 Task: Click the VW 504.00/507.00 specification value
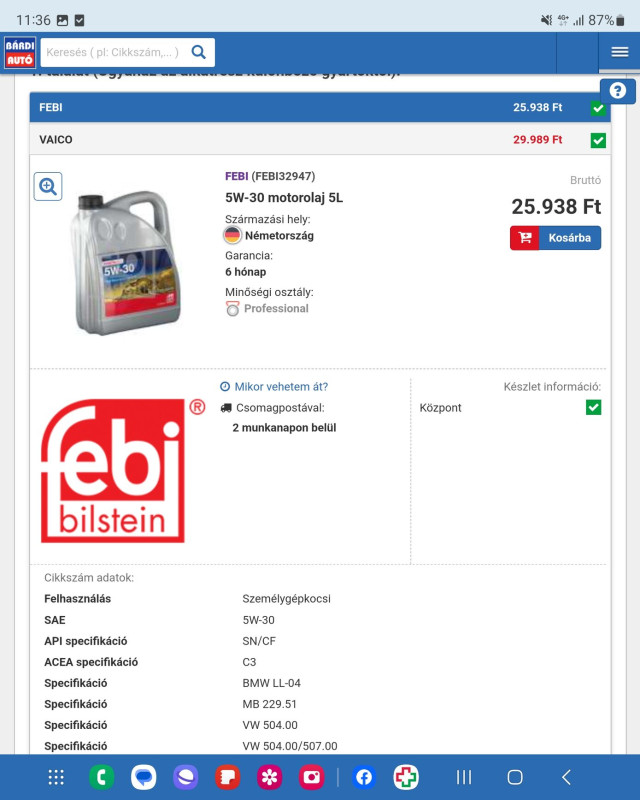tap(290, 746)
